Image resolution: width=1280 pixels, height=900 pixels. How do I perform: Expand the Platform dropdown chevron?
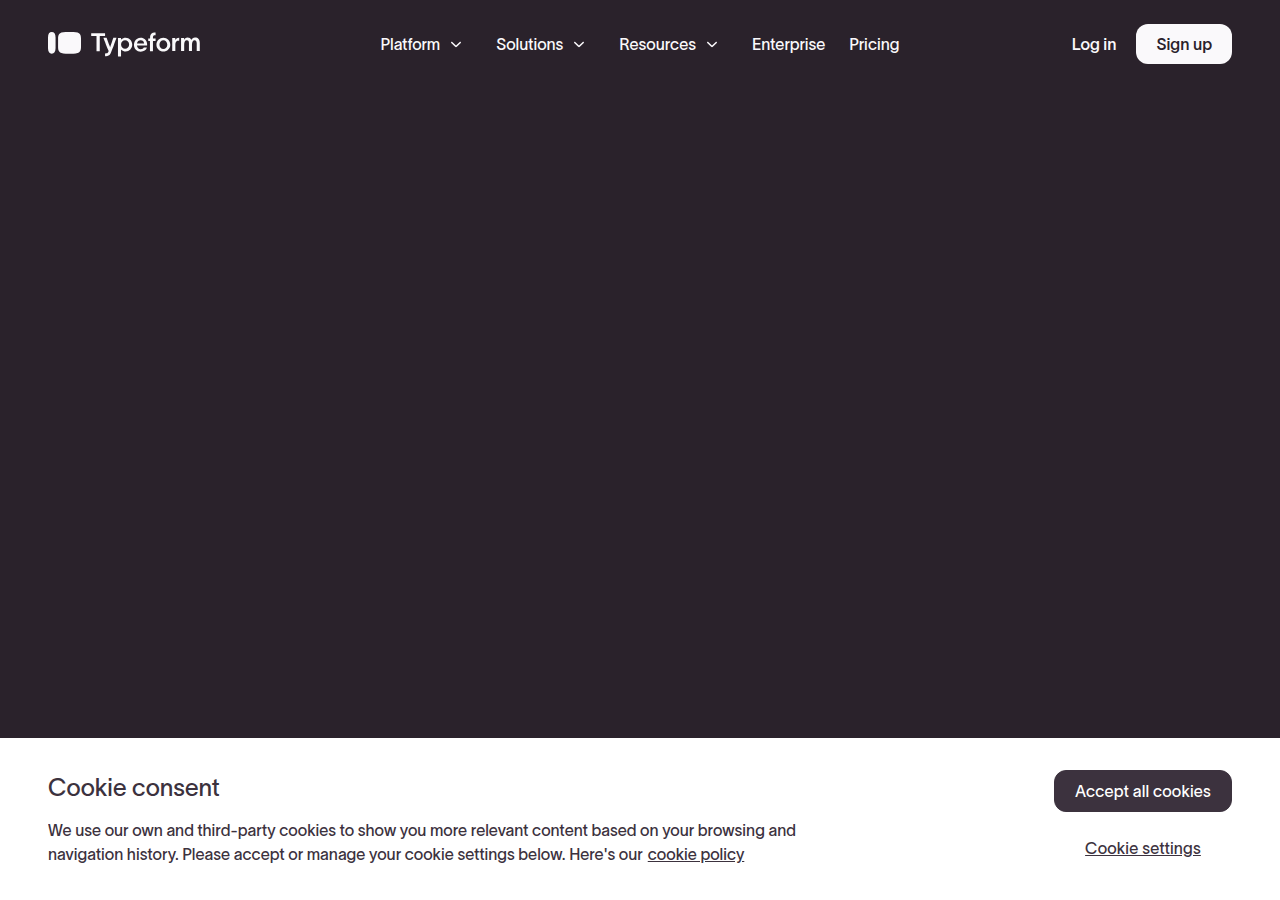click(456, 44)
